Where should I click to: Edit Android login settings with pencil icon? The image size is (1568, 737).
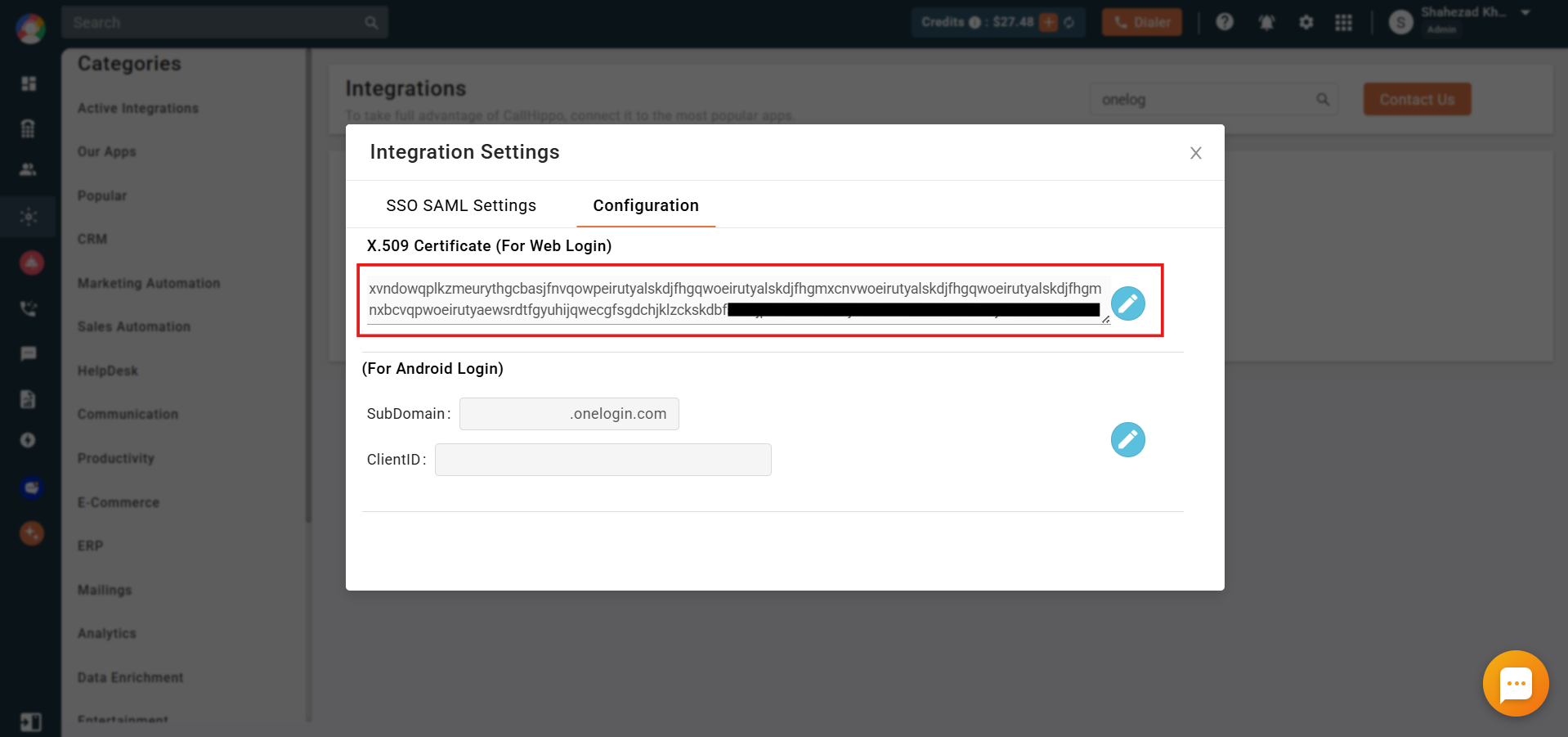click(x=1127, y=440)
